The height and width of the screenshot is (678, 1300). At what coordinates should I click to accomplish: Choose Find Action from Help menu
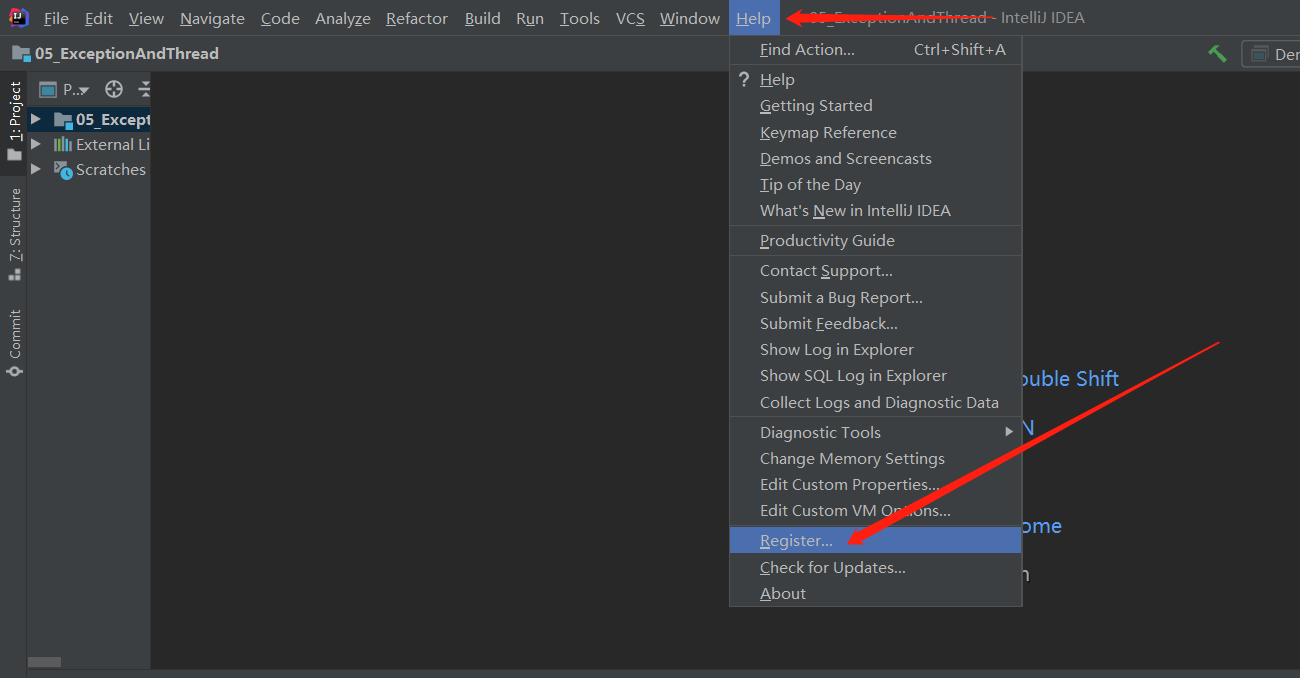[x=875, y=49]
